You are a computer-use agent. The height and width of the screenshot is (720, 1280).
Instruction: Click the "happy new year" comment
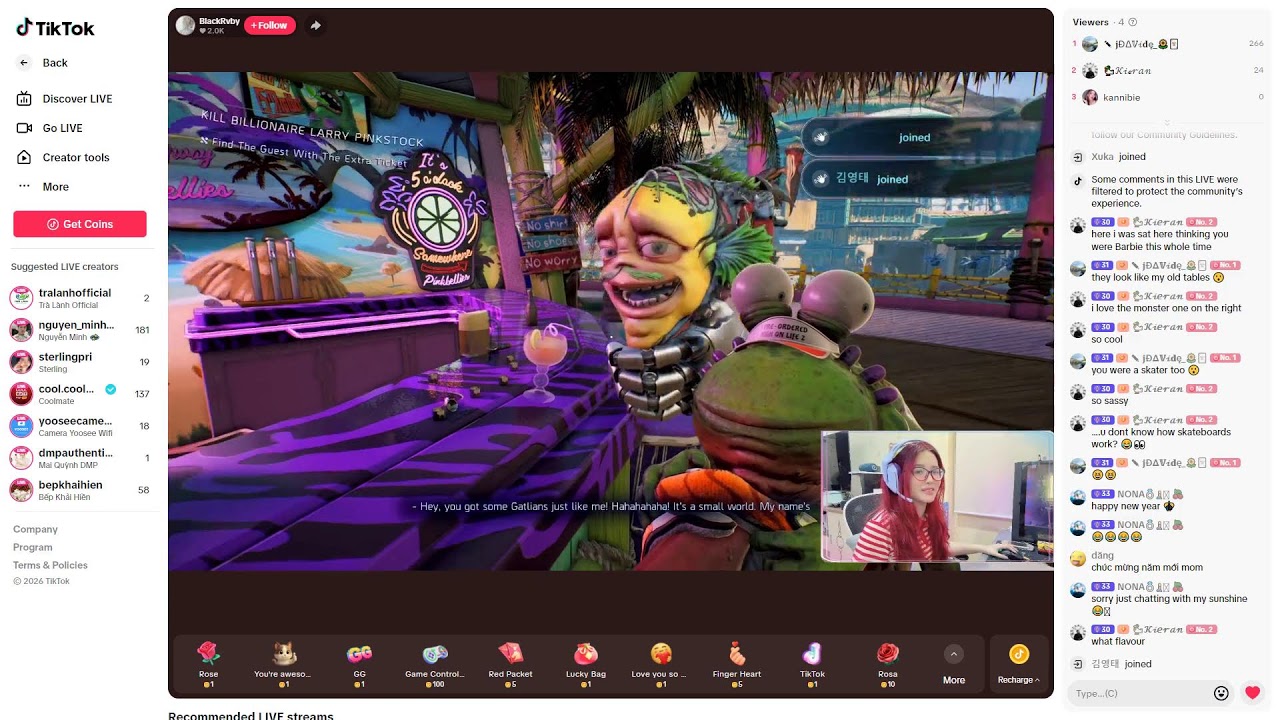(1133, 506)
